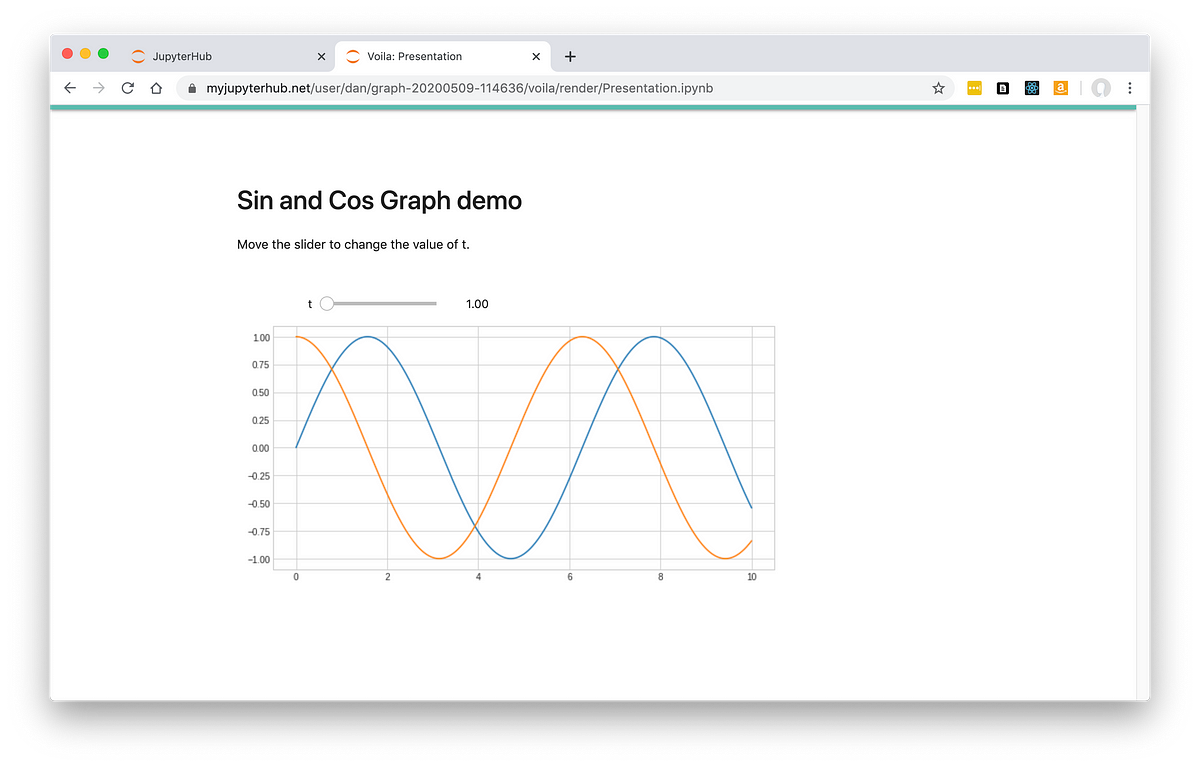Open Chrome's three-dot menu

click(x=1130, y=88)
